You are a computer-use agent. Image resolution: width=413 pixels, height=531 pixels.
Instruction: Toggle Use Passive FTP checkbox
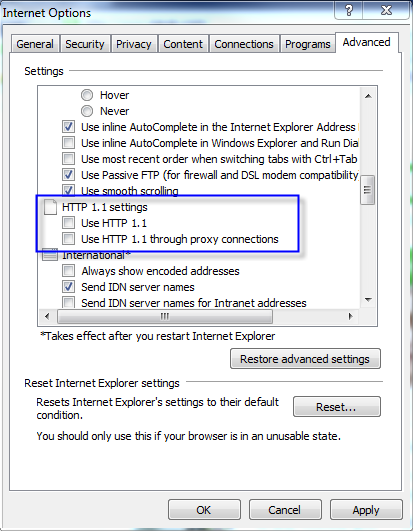click(x=69, y=175)
